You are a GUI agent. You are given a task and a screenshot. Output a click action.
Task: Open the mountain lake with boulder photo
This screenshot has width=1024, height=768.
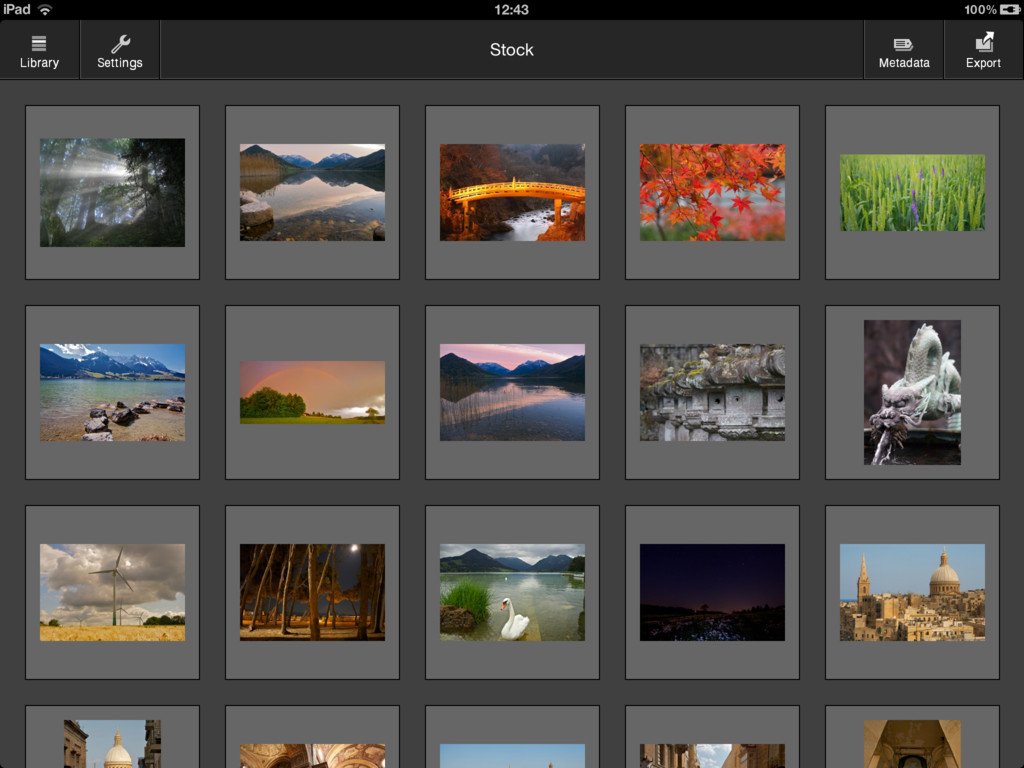click(312, 193)
